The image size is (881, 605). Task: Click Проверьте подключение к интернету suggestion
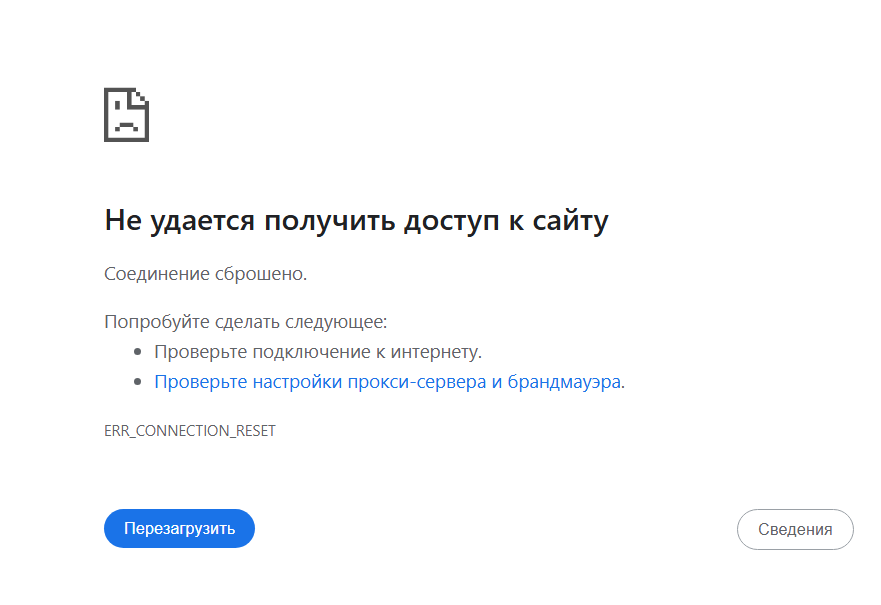(318, 352)
